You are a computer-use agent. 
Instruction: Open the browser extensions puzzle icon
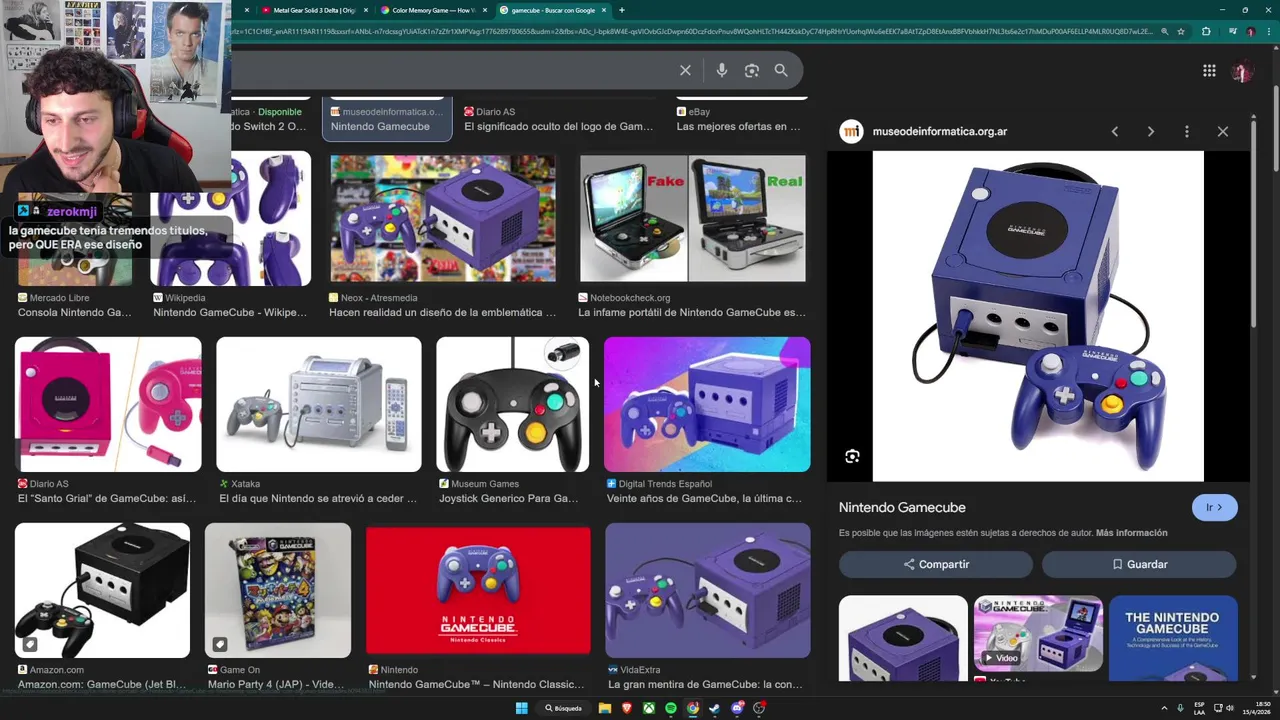click(1206, 32)
